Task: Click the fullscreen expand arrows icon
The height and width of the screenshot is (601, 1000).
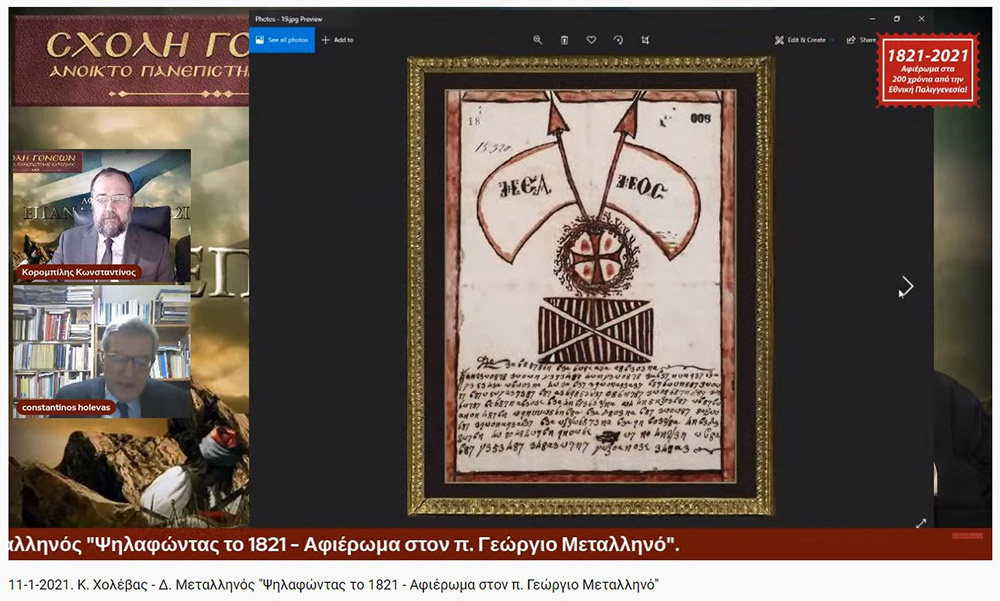Action: (921, 523)
